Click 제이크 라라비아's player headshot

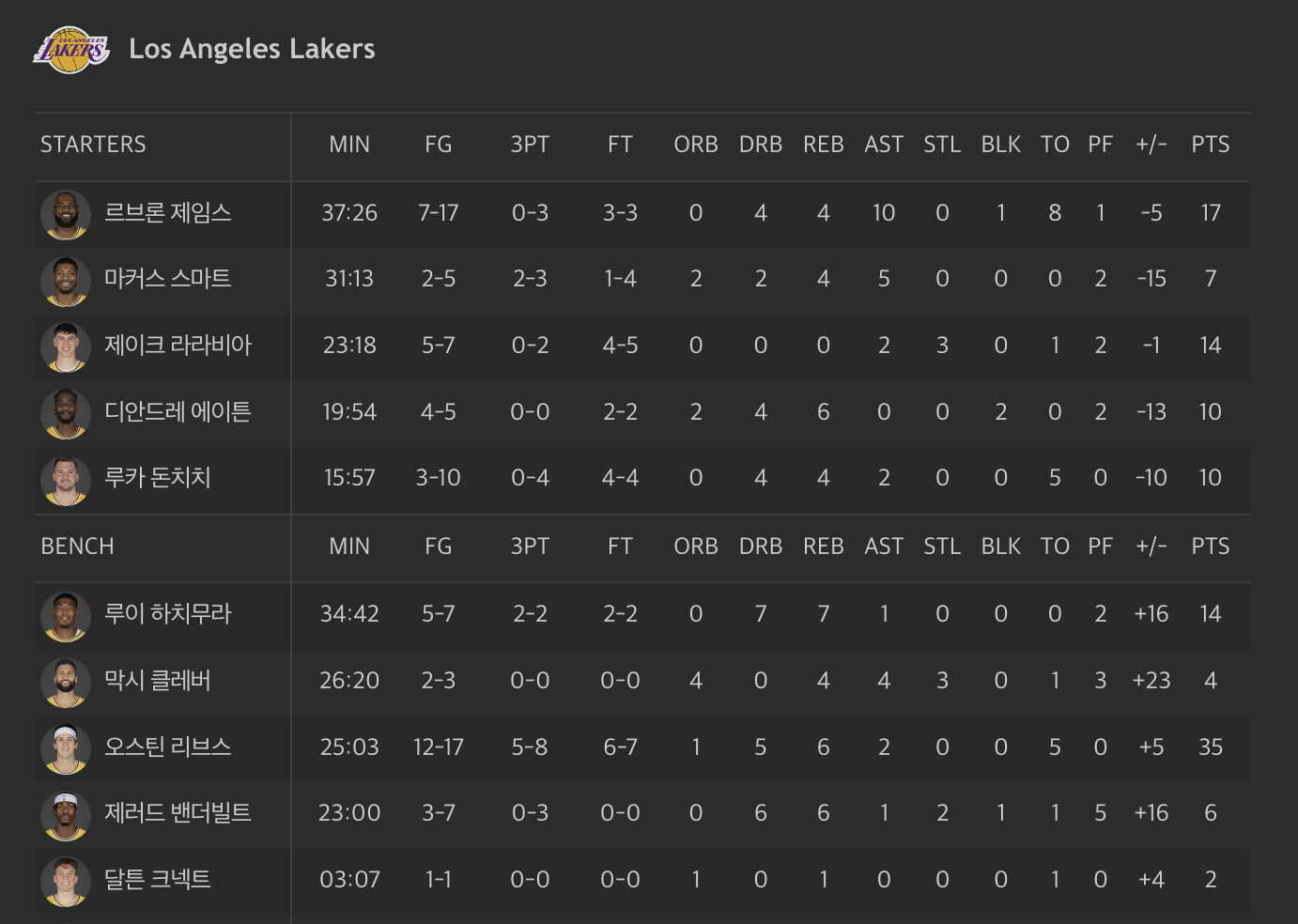[x=66, y=346]
